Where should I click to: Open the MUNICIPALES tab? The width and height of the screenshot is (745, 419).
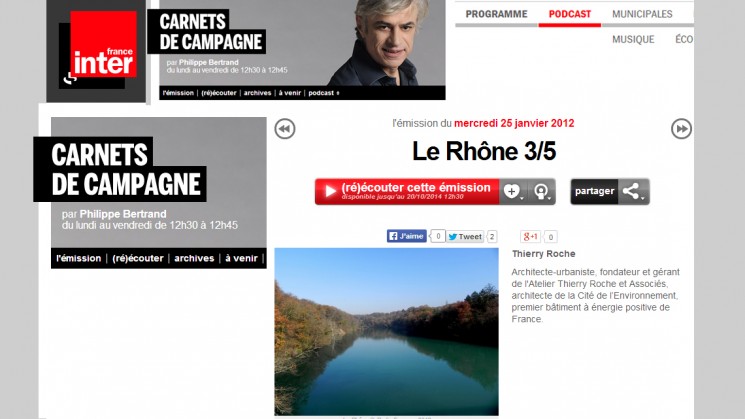click(642, 14)
